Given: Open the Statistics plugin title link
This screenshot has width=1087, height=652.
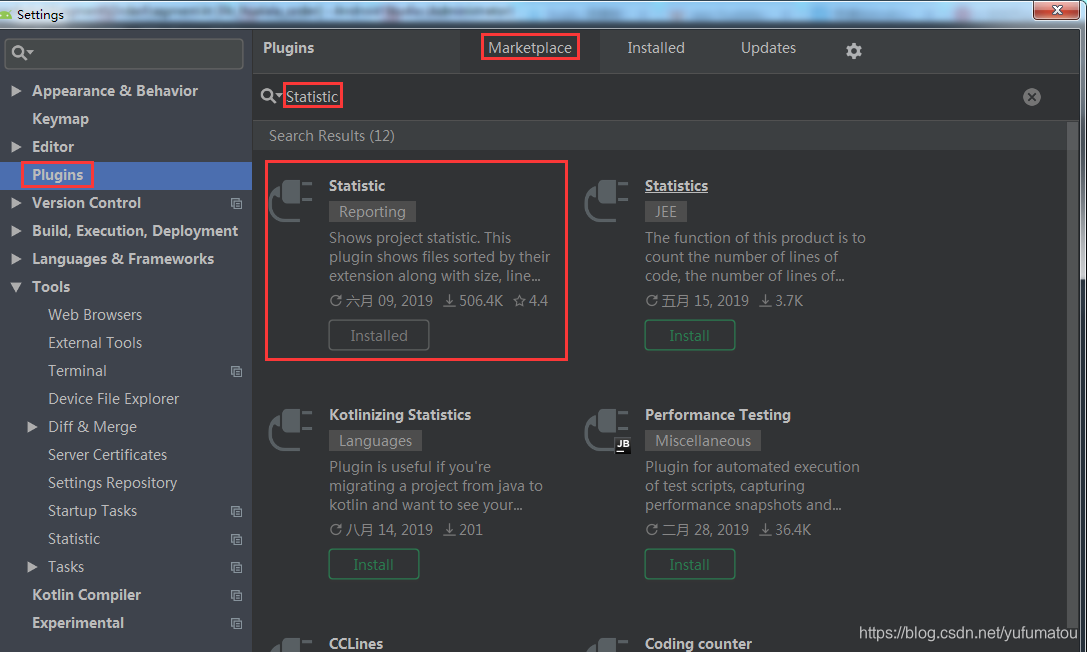Looking at the screenshot, I should [x=676, y=185].
